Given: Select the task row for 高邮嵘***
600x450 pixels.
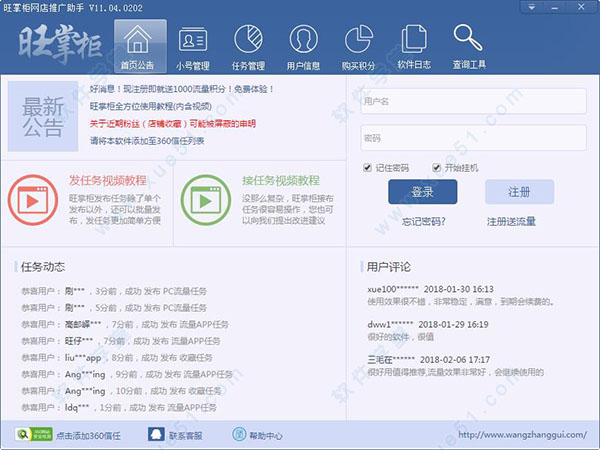Looking at the screenshot, I should pyautogui.click(x=125, y=324).
